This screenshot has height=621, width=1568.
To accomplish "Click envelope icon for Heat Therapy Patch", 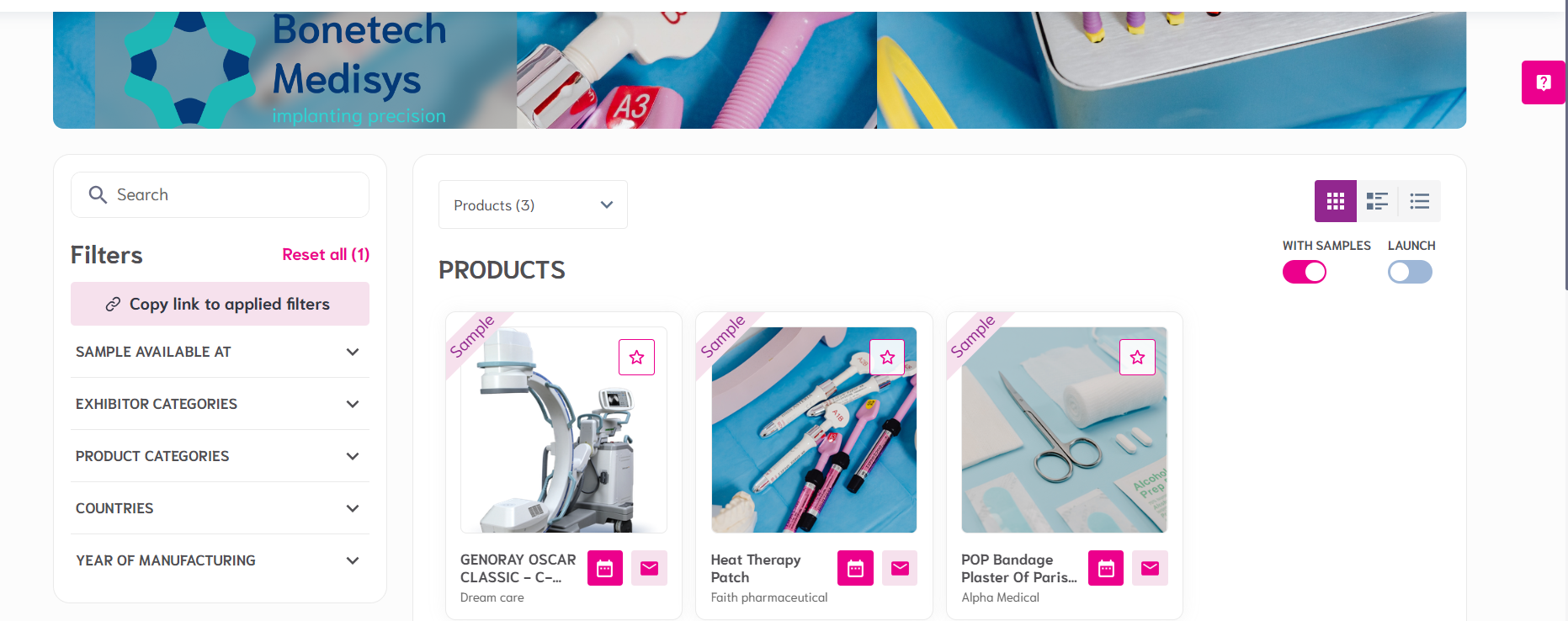I will point(900,568).
